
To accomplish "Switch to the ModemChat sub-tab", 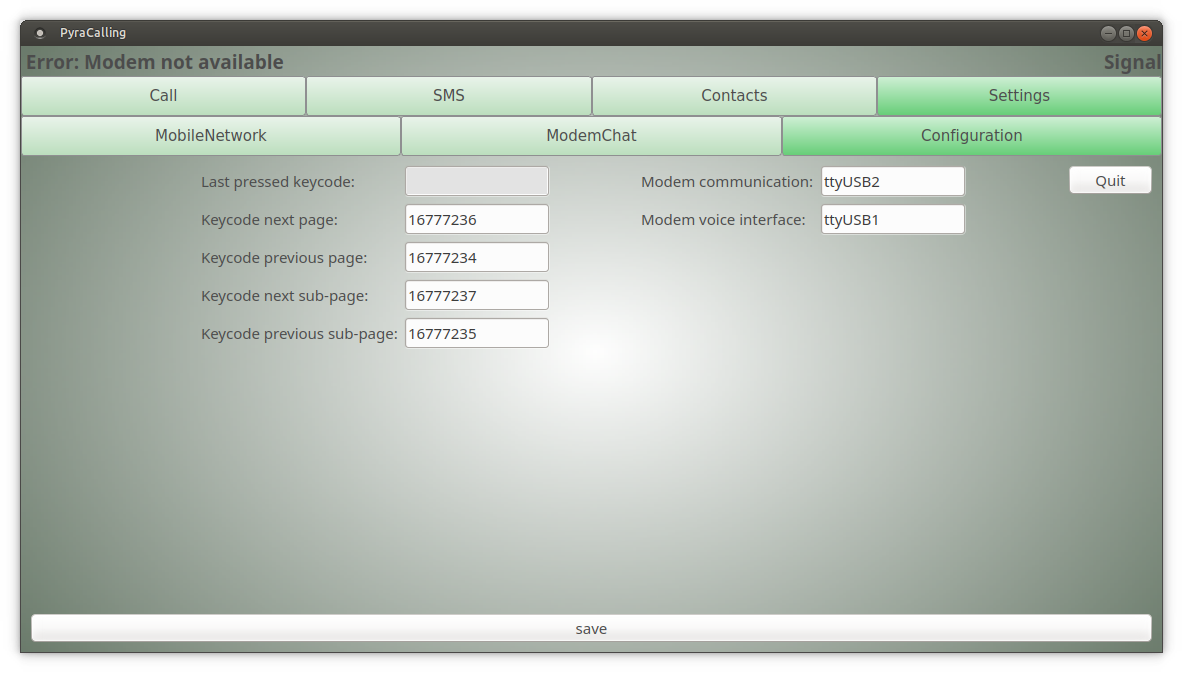I will click(x=591, y=136).
